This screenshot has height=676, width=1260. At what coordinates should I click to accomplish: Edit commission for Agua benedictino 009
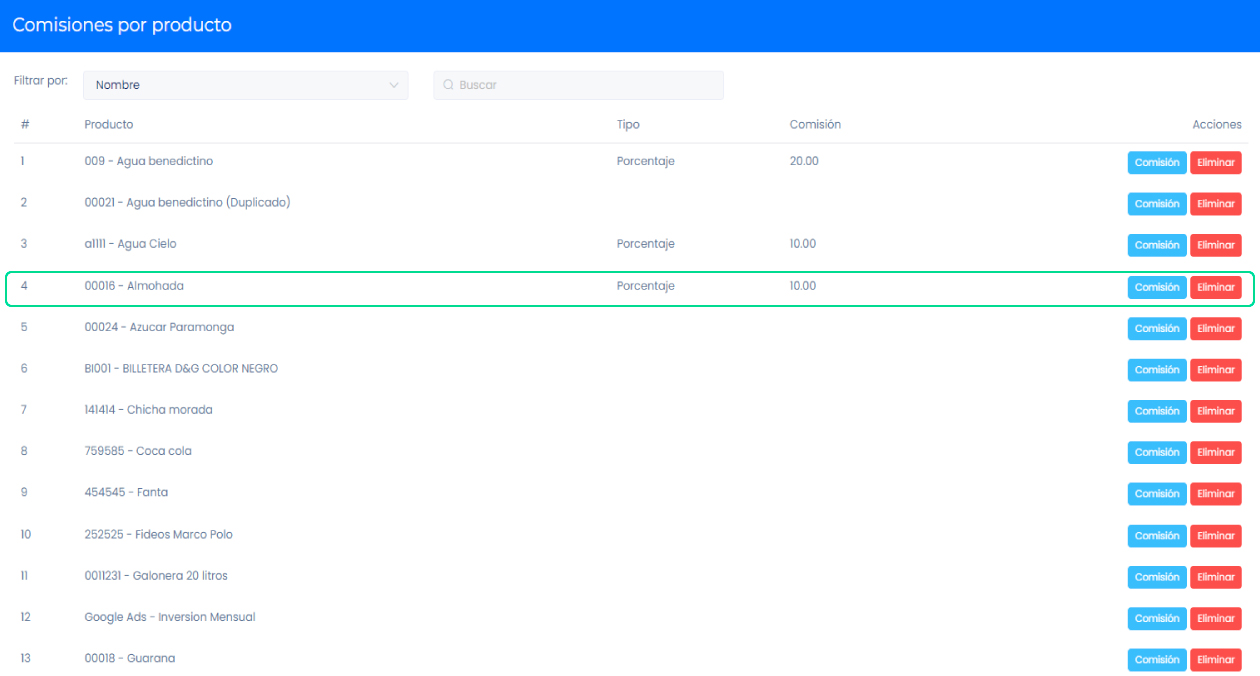1156,162
